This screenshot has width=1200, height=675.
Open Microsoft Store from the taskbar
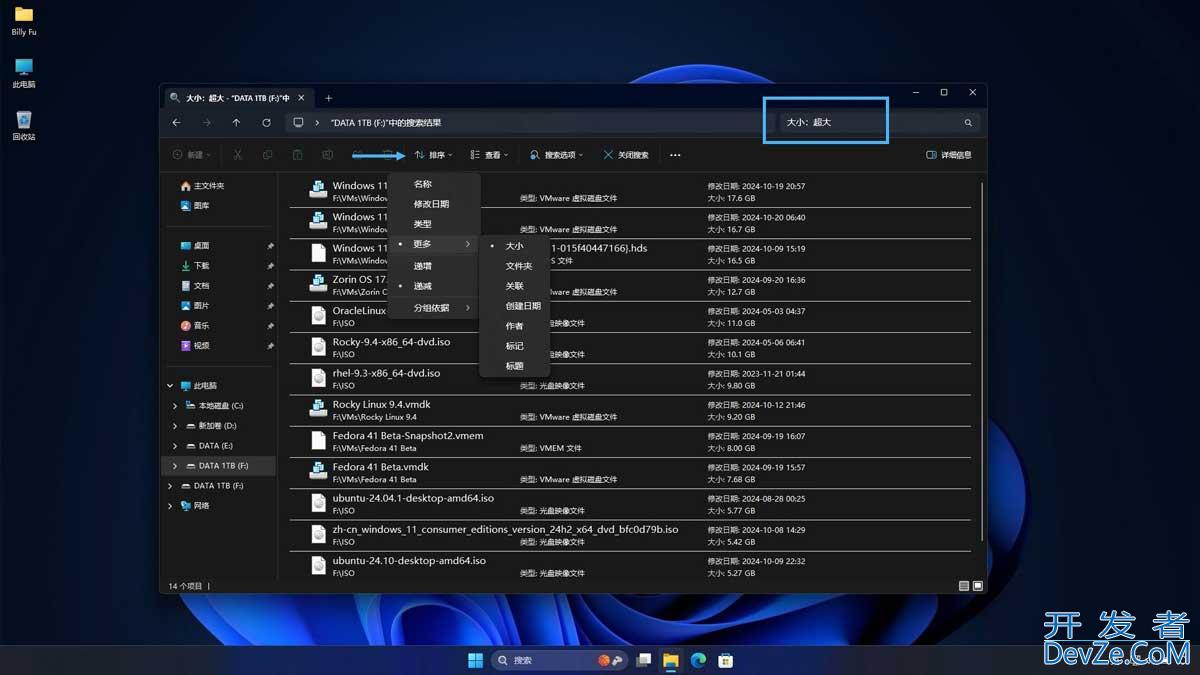click(726, 660)
